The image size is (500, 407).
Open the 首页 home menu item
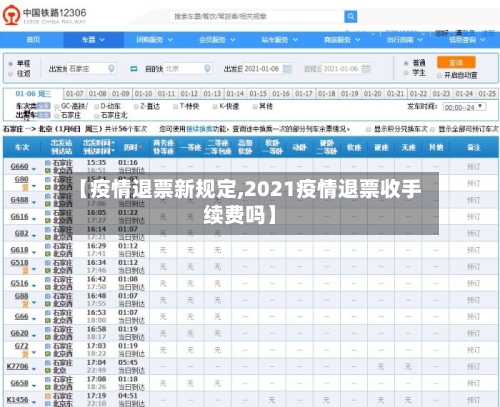click(33, 40)
